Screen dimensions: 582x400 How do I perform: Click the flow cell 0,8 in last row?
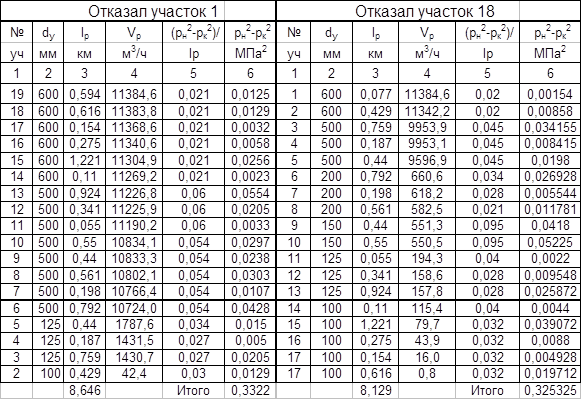coord(427,373)
